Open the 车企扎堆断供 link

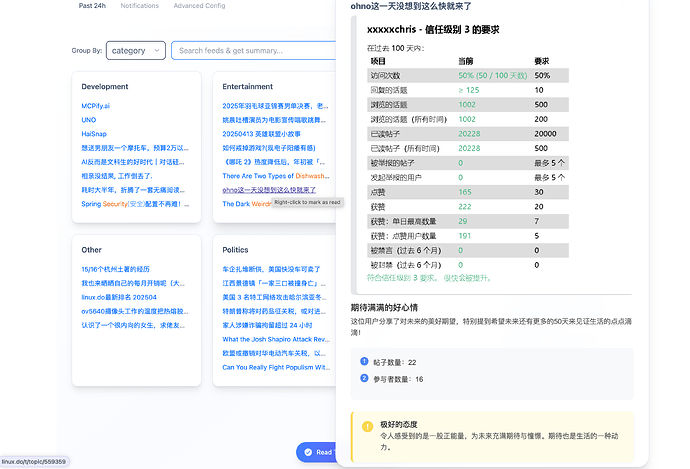coord(271,269)
